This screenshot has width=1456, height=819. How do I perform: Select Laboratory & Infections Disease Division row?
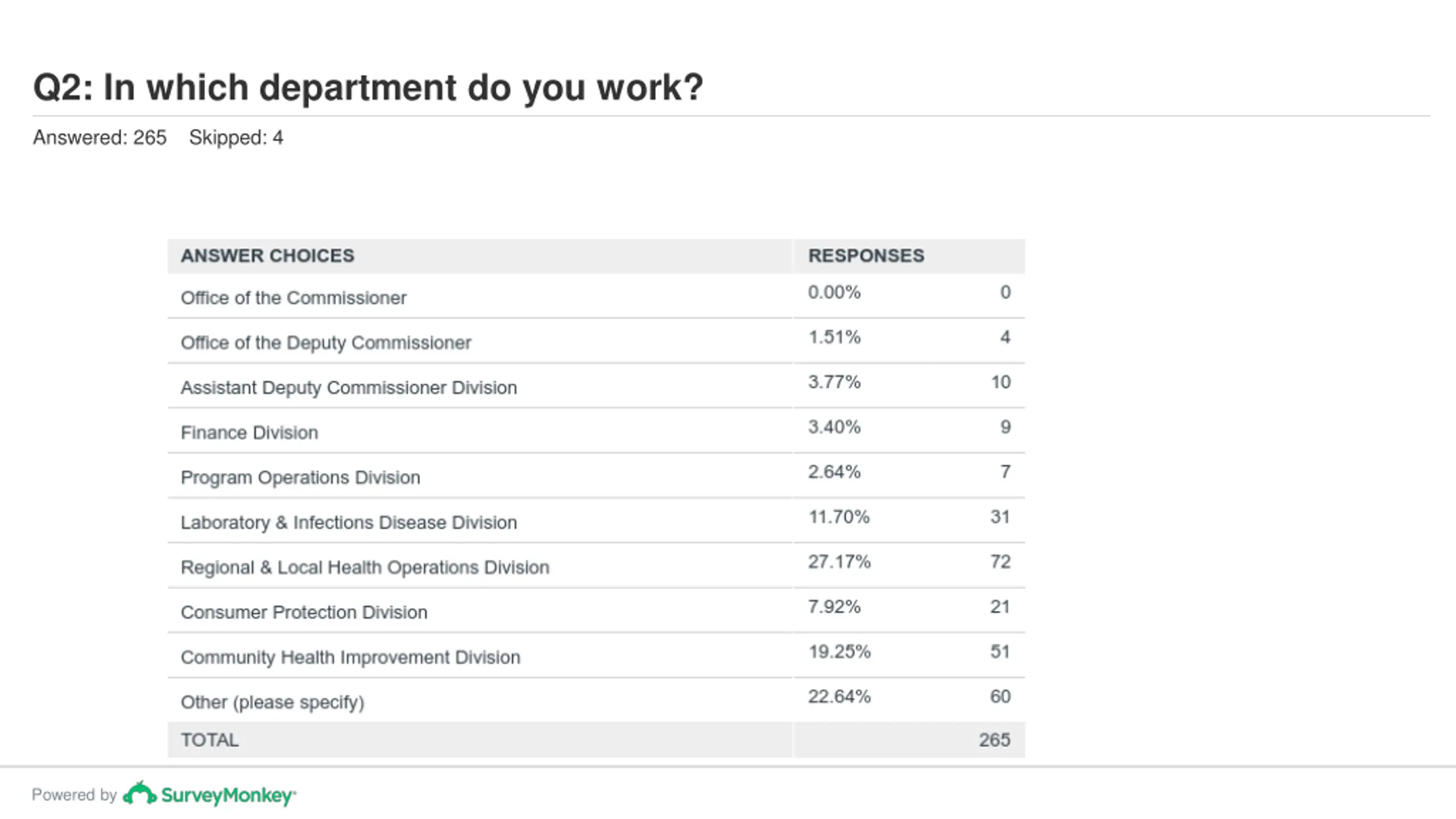pyautogui.click(x=596, y=520)
